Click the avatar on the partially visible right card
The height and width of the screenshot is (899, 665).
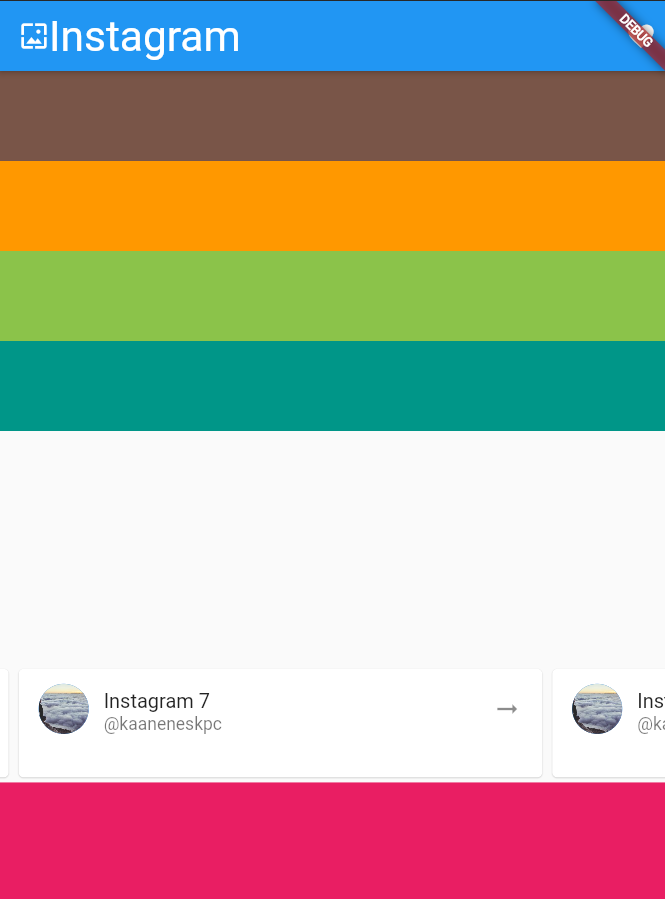597,709
